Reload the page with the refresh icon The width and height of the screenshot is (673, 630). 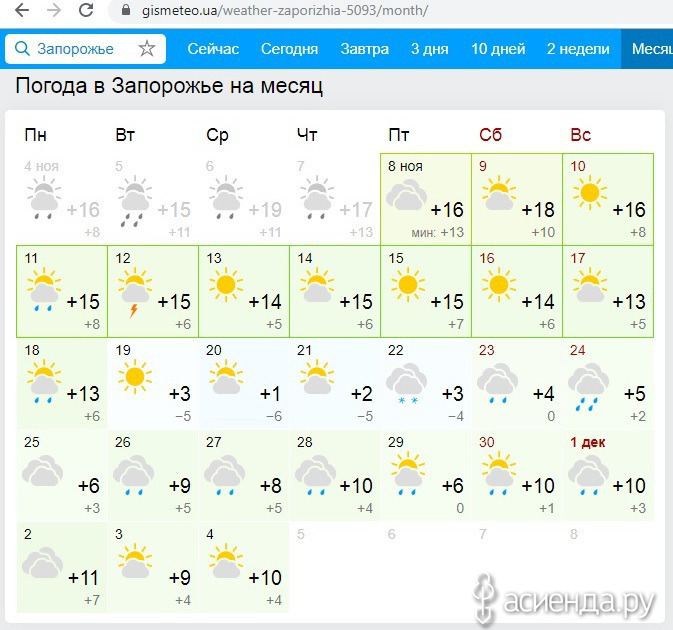click(86, 10)
